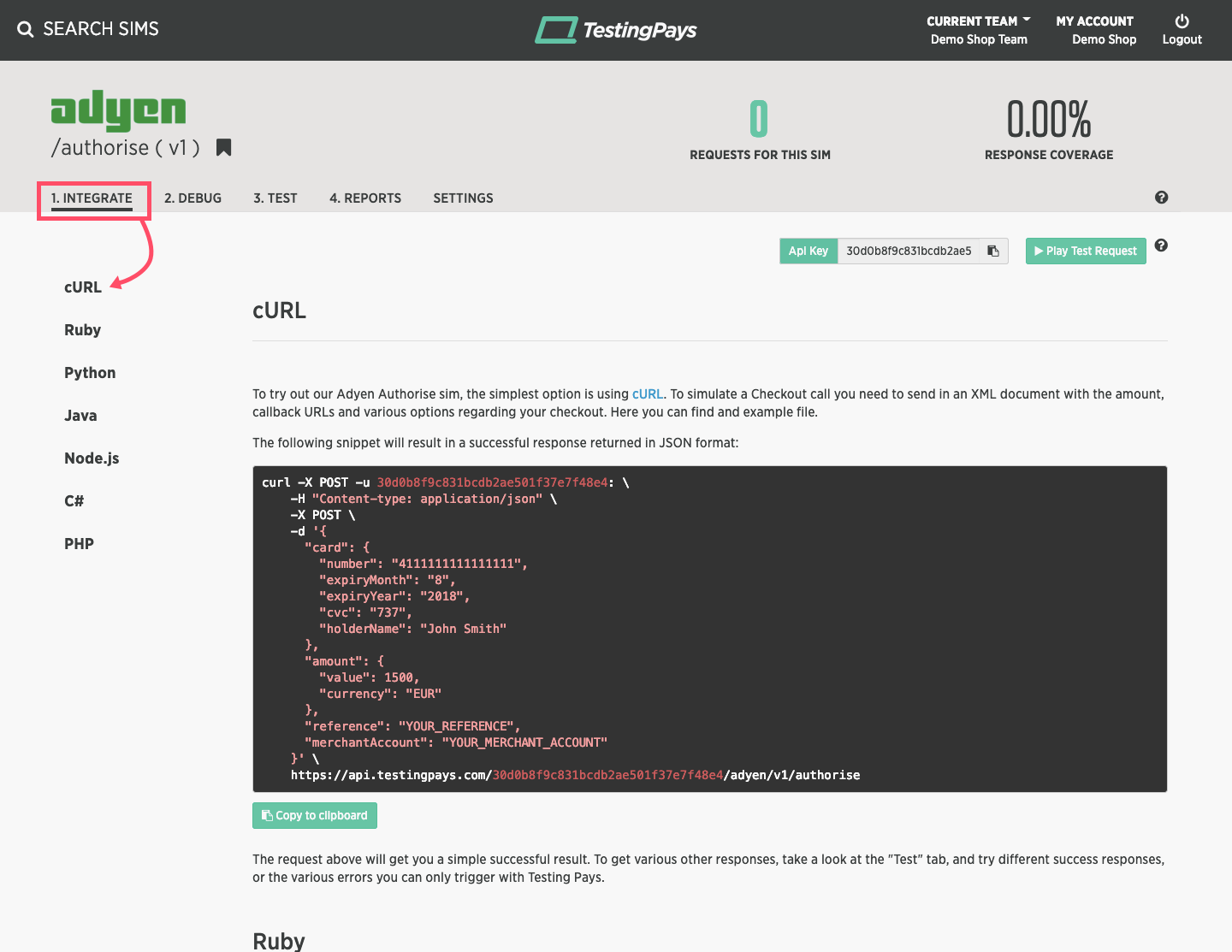
Task: Select Node.js in the language sidebar
Action: click(92, 458)
